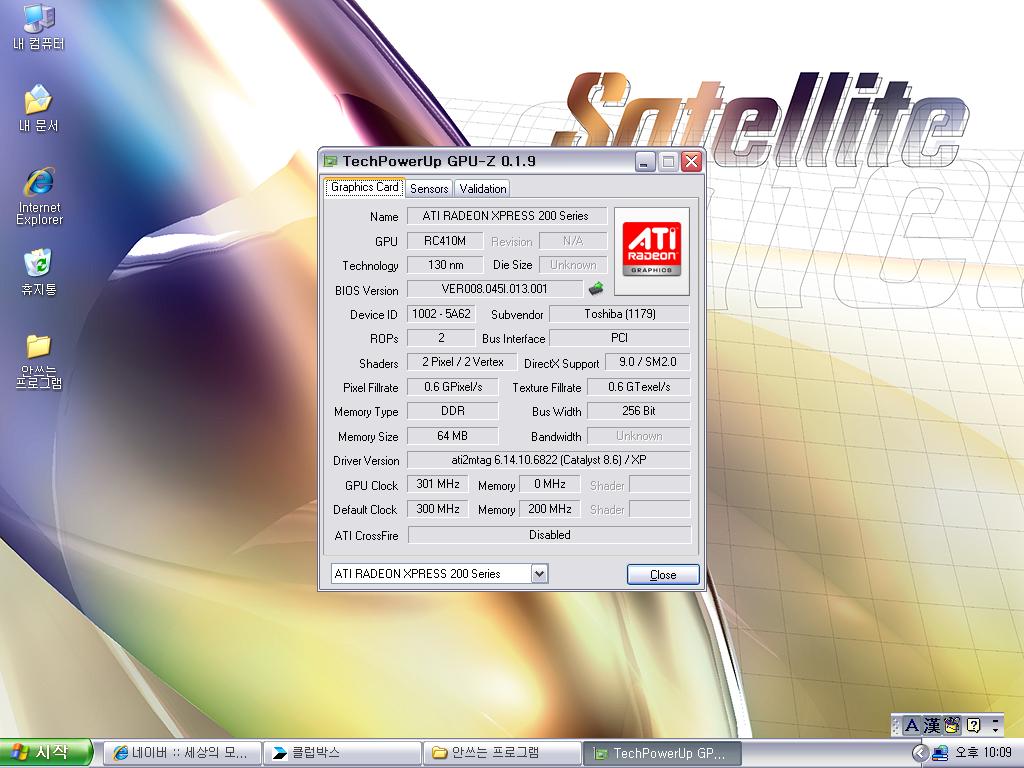Click the ROPs value field
The image size is (1024, 768).
pos(441,338)
